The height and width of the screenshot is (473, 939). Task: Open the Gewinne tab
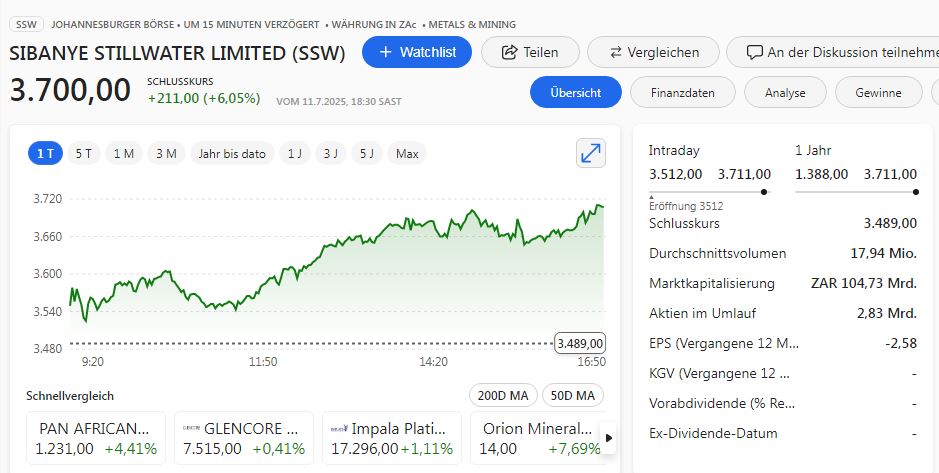[x=879, y=92]
